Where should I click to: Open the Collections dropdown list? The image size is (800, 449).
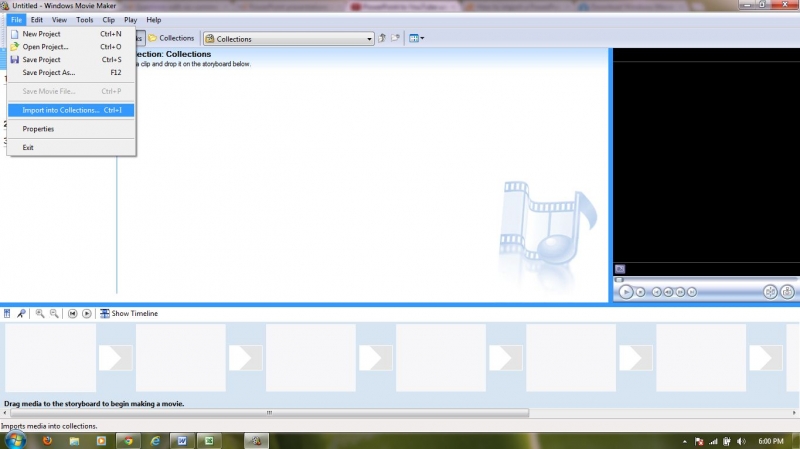369,39
